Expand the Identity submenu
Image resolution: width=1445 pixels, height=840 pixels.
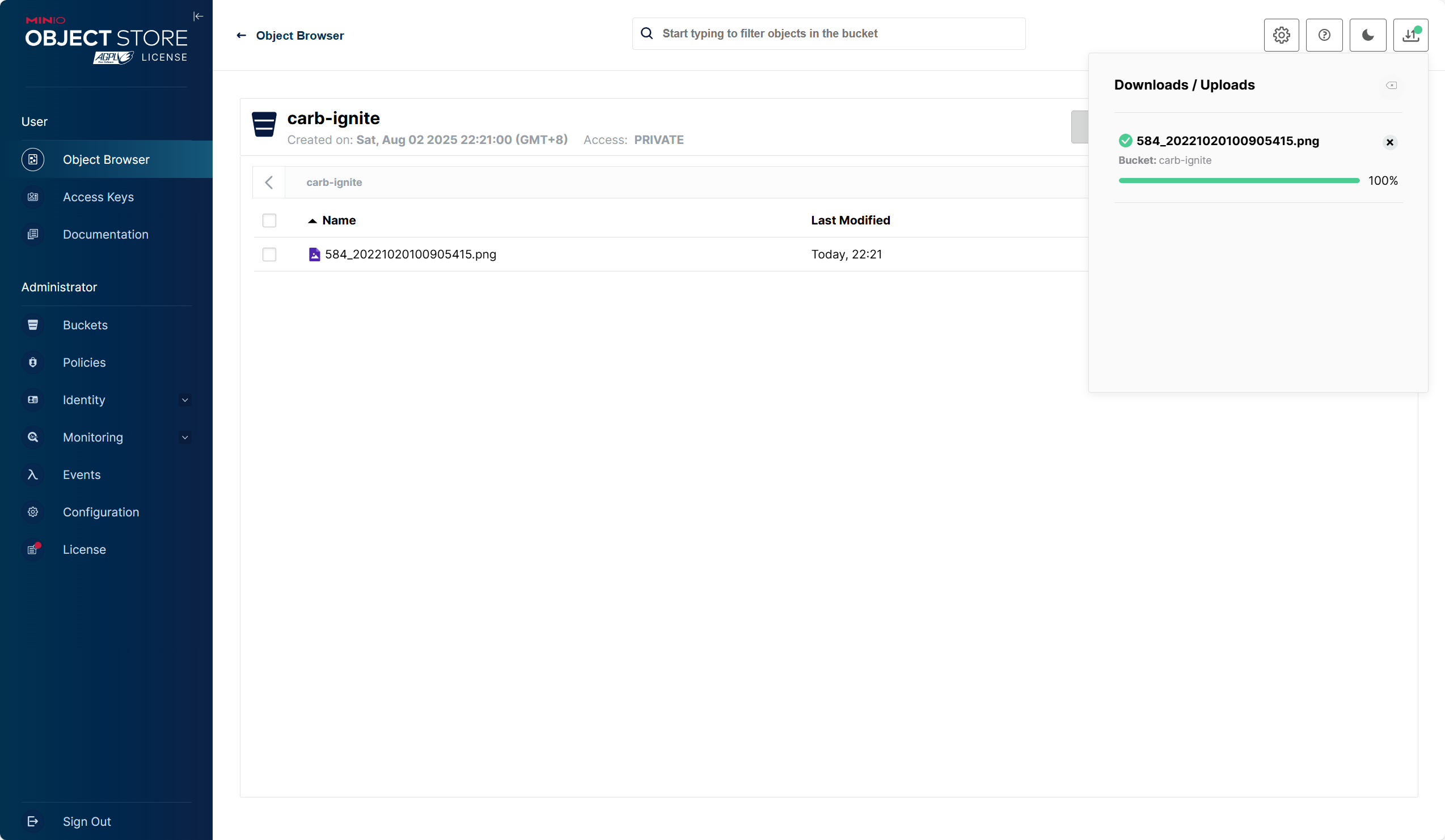pos(185,400)
